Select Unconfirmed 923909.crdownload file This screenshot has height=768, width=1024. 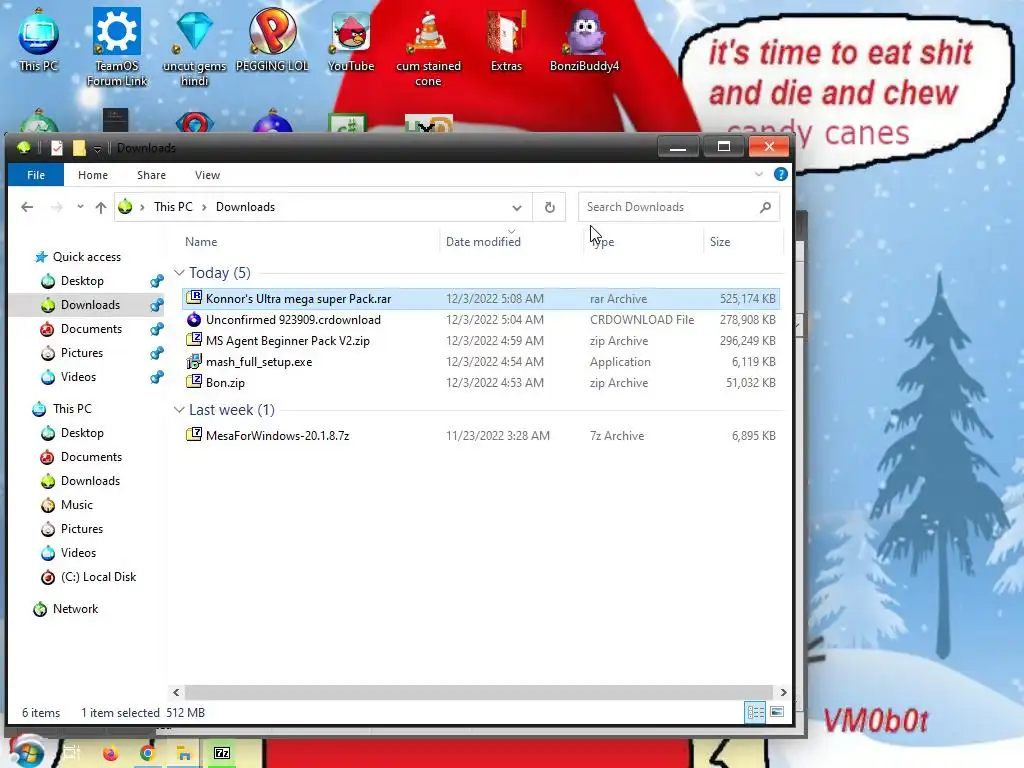pyautogui.click(x=481, y=320)
